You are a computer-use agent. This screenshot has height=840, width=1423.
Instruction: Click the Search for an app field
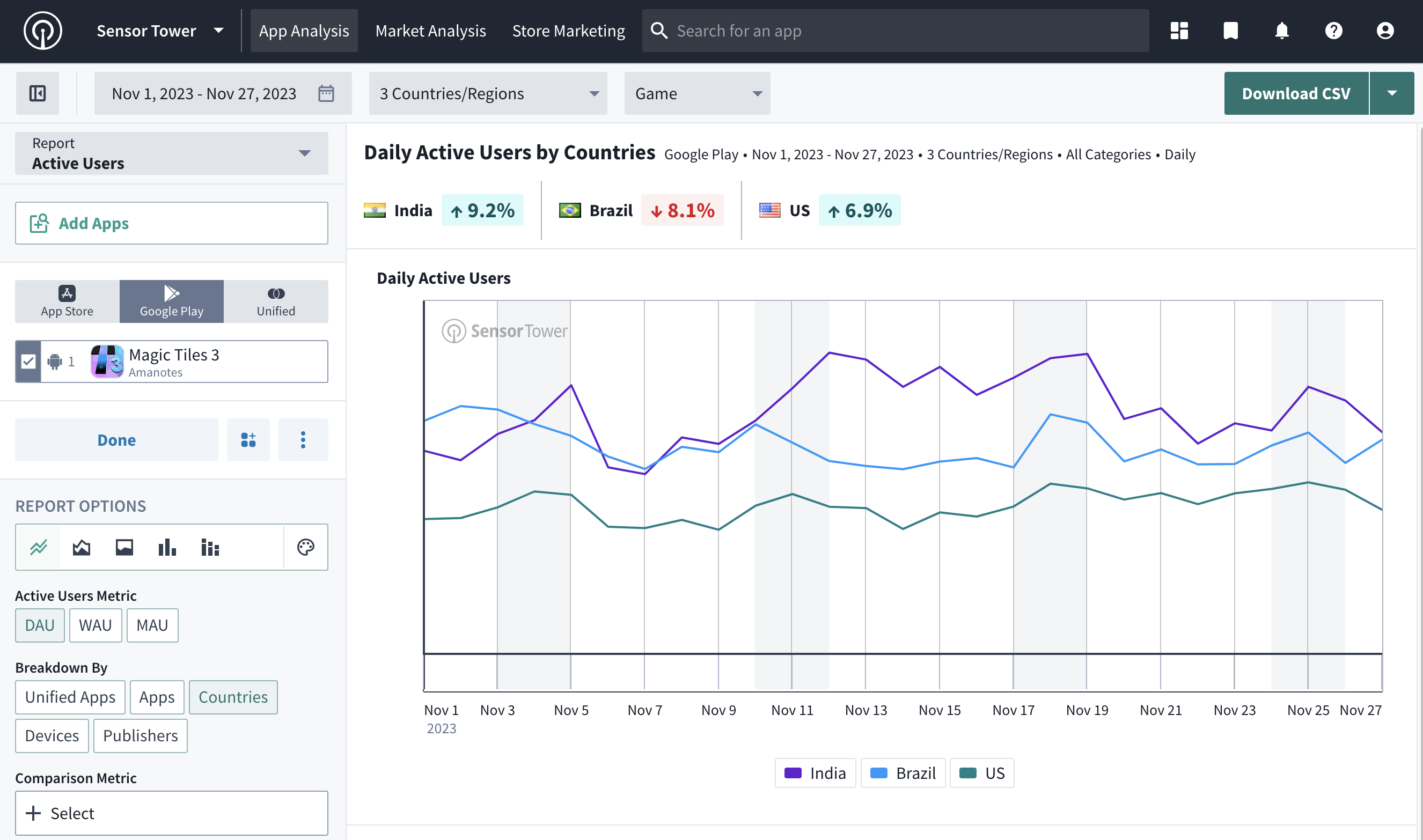pos(894,31)
